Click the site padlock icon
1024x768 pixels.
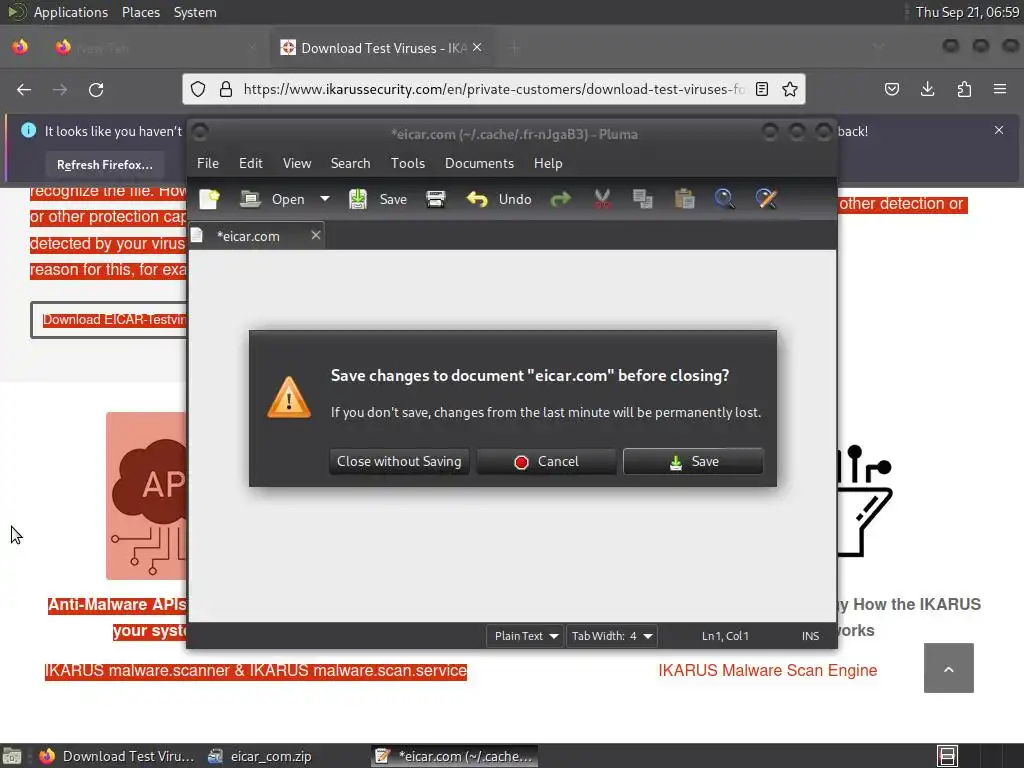(226, 89)
